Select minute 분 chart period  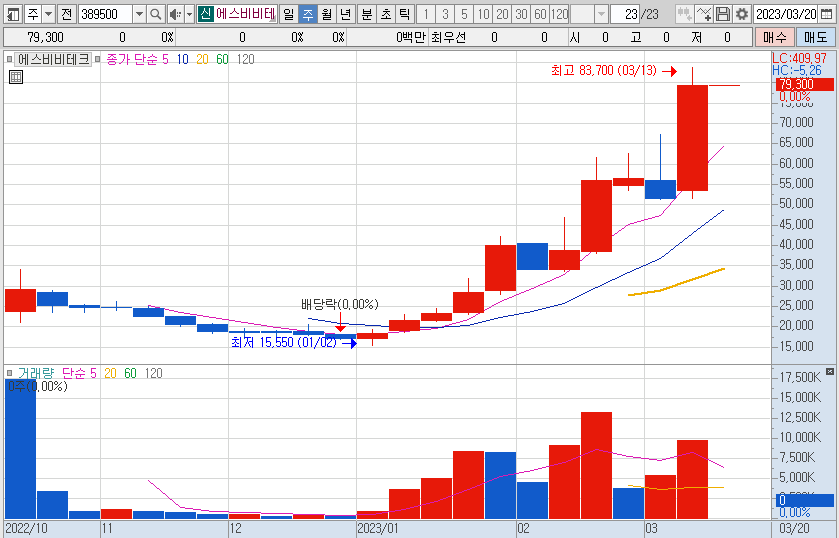tap(367, 14)
